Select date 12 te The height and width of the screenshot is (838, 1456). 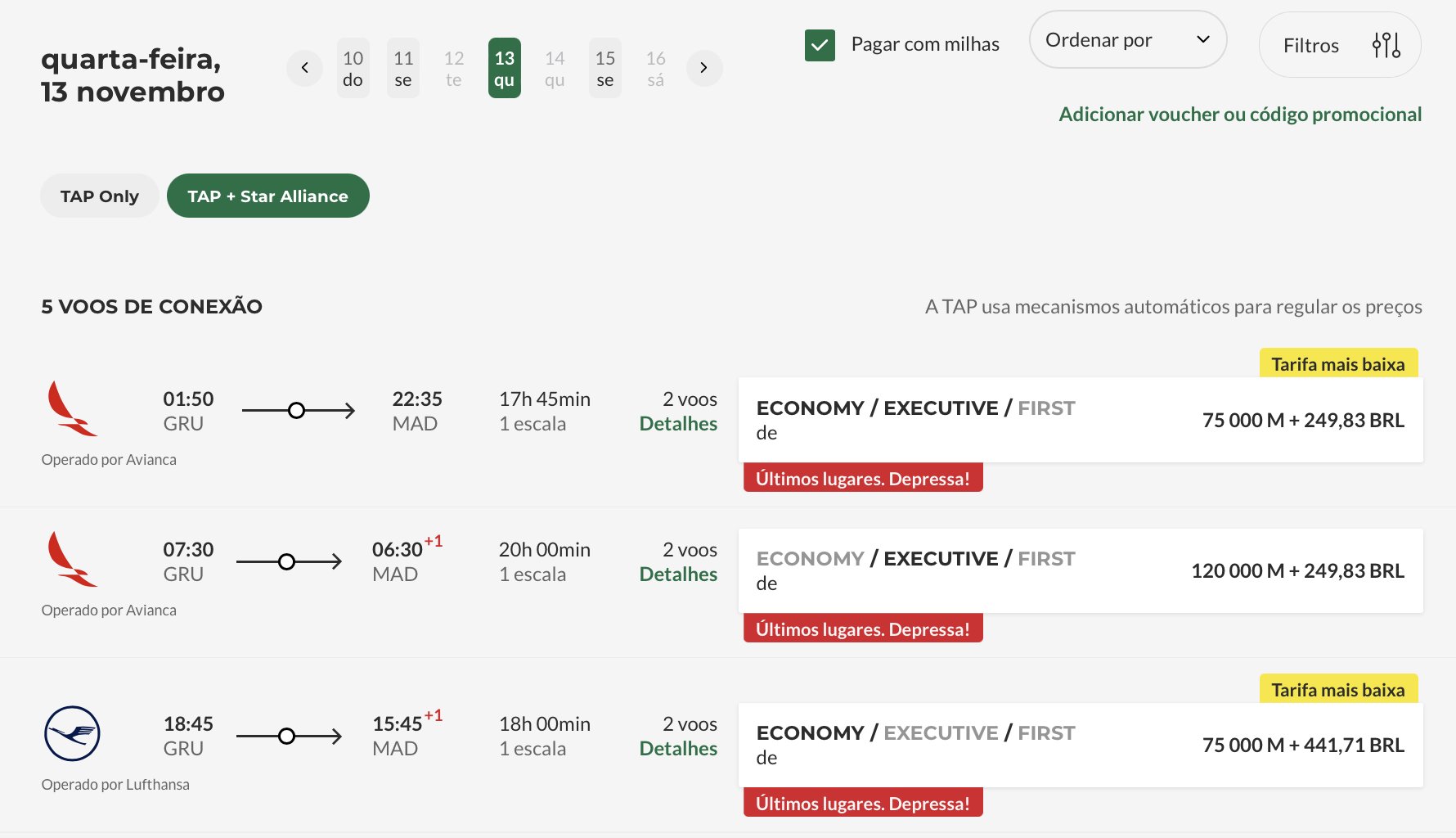(454, 68)
